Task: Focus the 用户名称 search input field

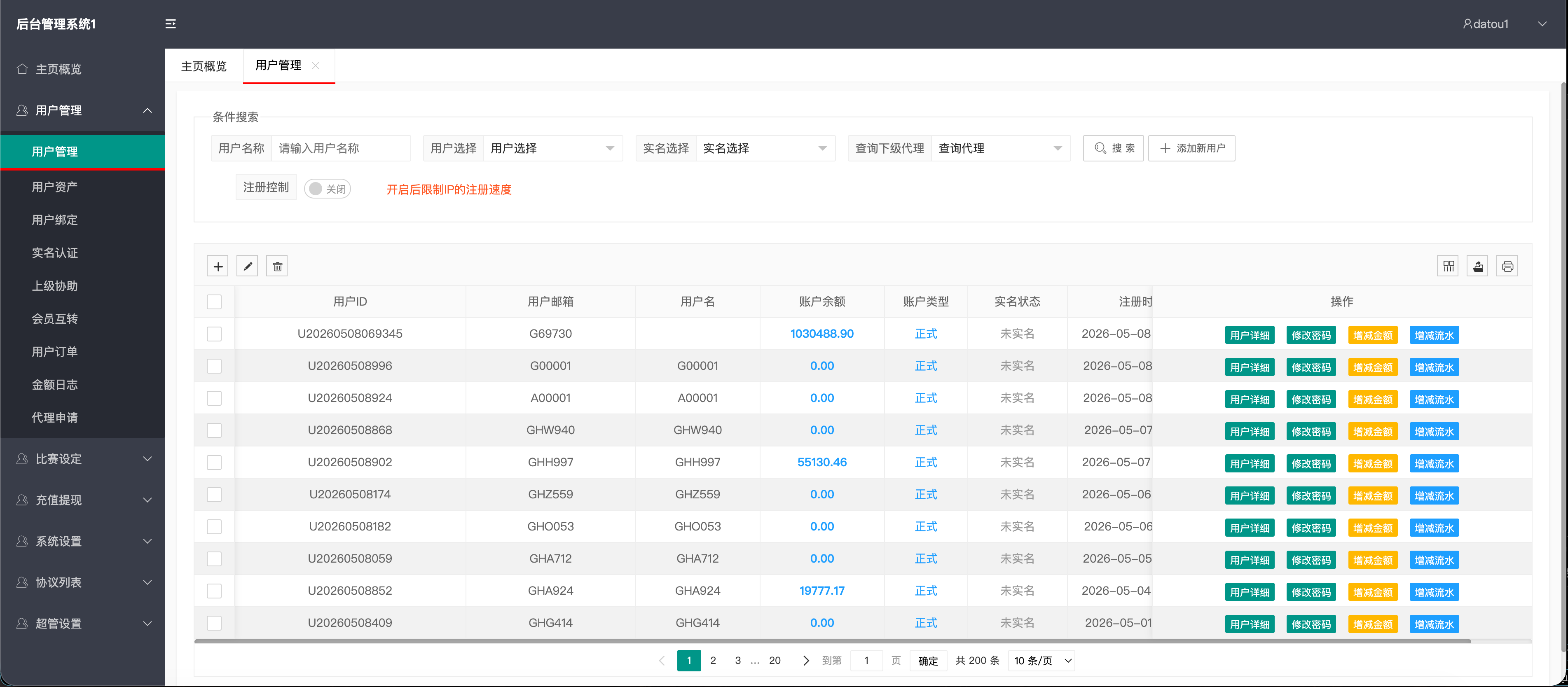Action: coord(341,148)
